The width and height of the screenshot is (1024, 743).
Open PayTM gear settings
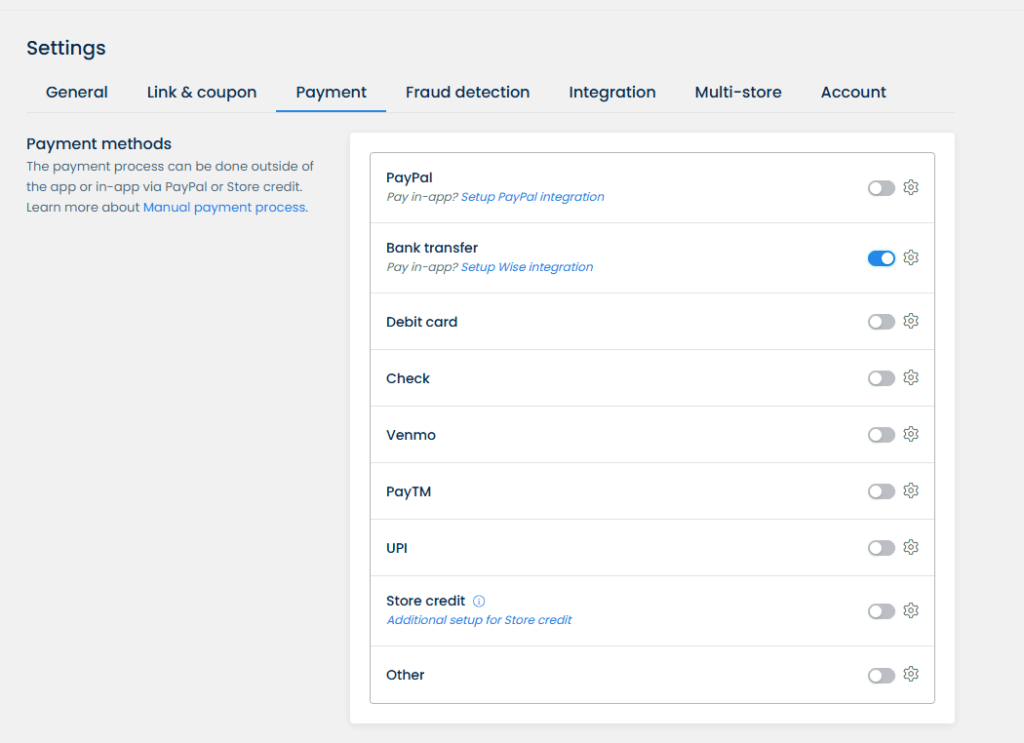point(910,491)
